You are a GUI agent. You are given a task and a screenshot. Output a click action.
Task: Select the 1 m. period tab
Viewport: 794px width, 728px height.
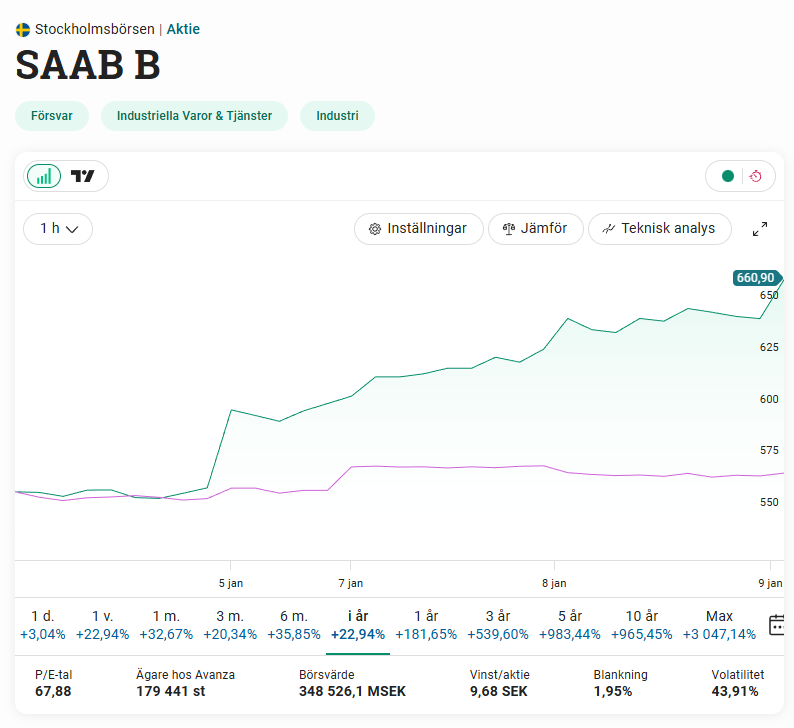(166, 625)
